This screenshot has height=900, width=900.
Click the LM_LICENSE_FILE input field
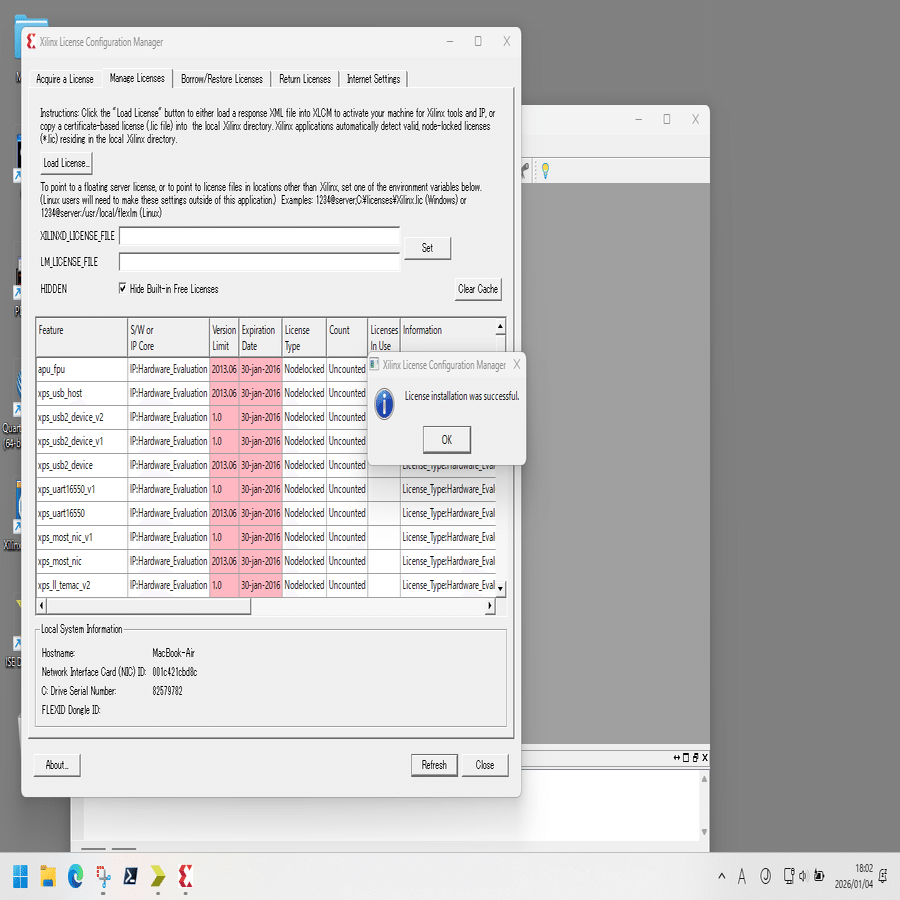pyautogui.click(x=259, y=262)
